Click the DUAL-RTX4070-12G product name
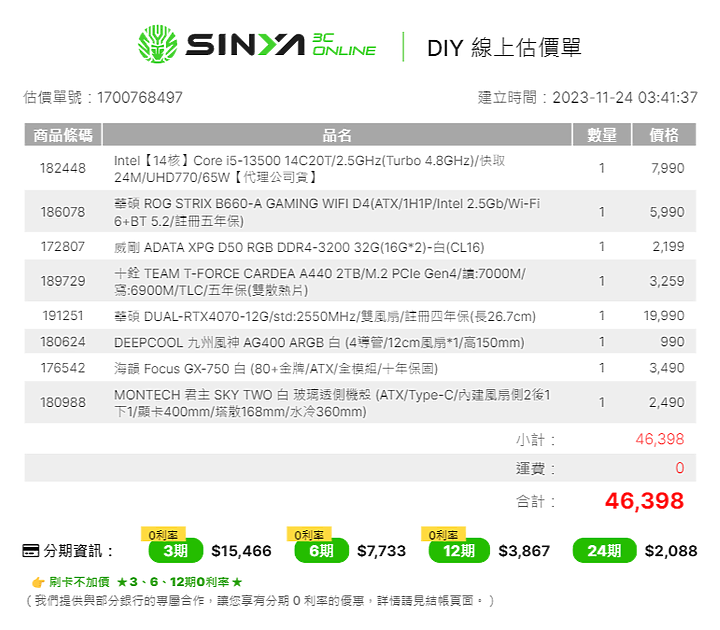Image resolution: width=720 pixels, height=630 pixels. 325,316
